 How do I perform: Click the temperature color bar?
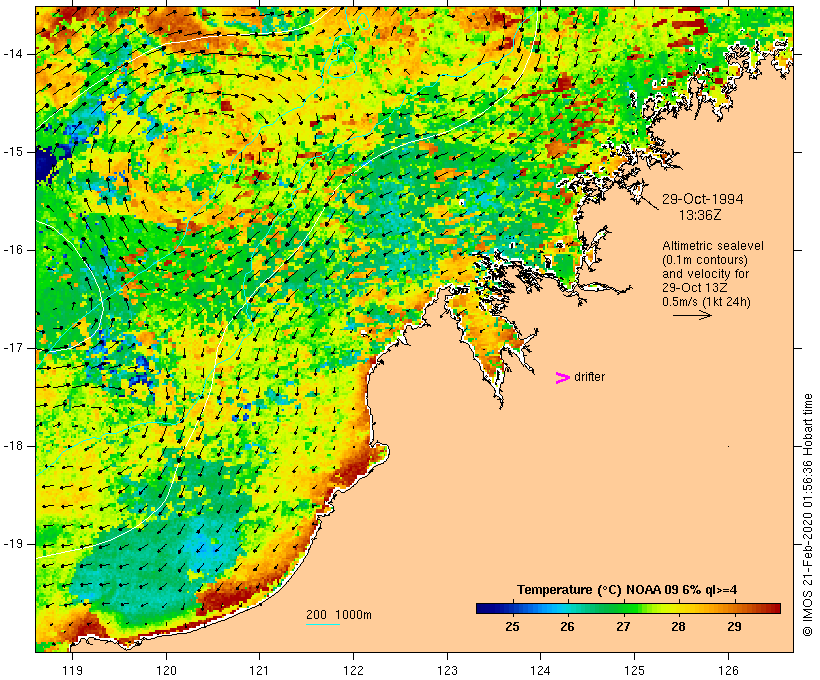pos(628,608)
